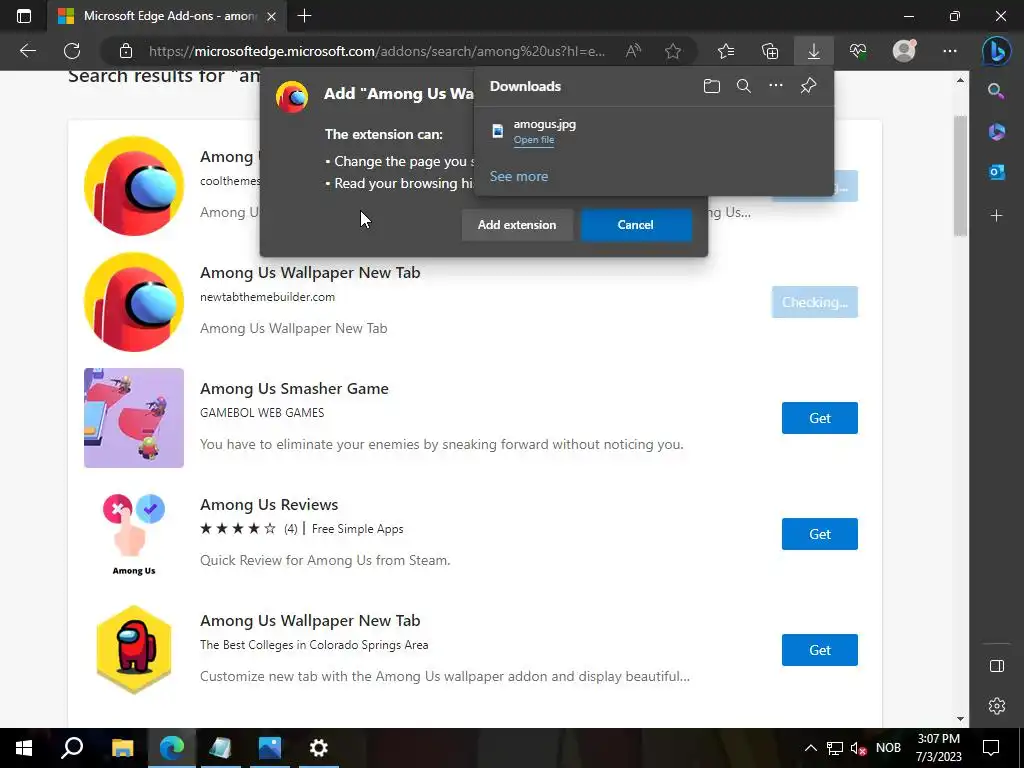The height and width of the screenshot is (768, 1024).
Task: Click scrollbar down arrow
Action: click(960, 719)
